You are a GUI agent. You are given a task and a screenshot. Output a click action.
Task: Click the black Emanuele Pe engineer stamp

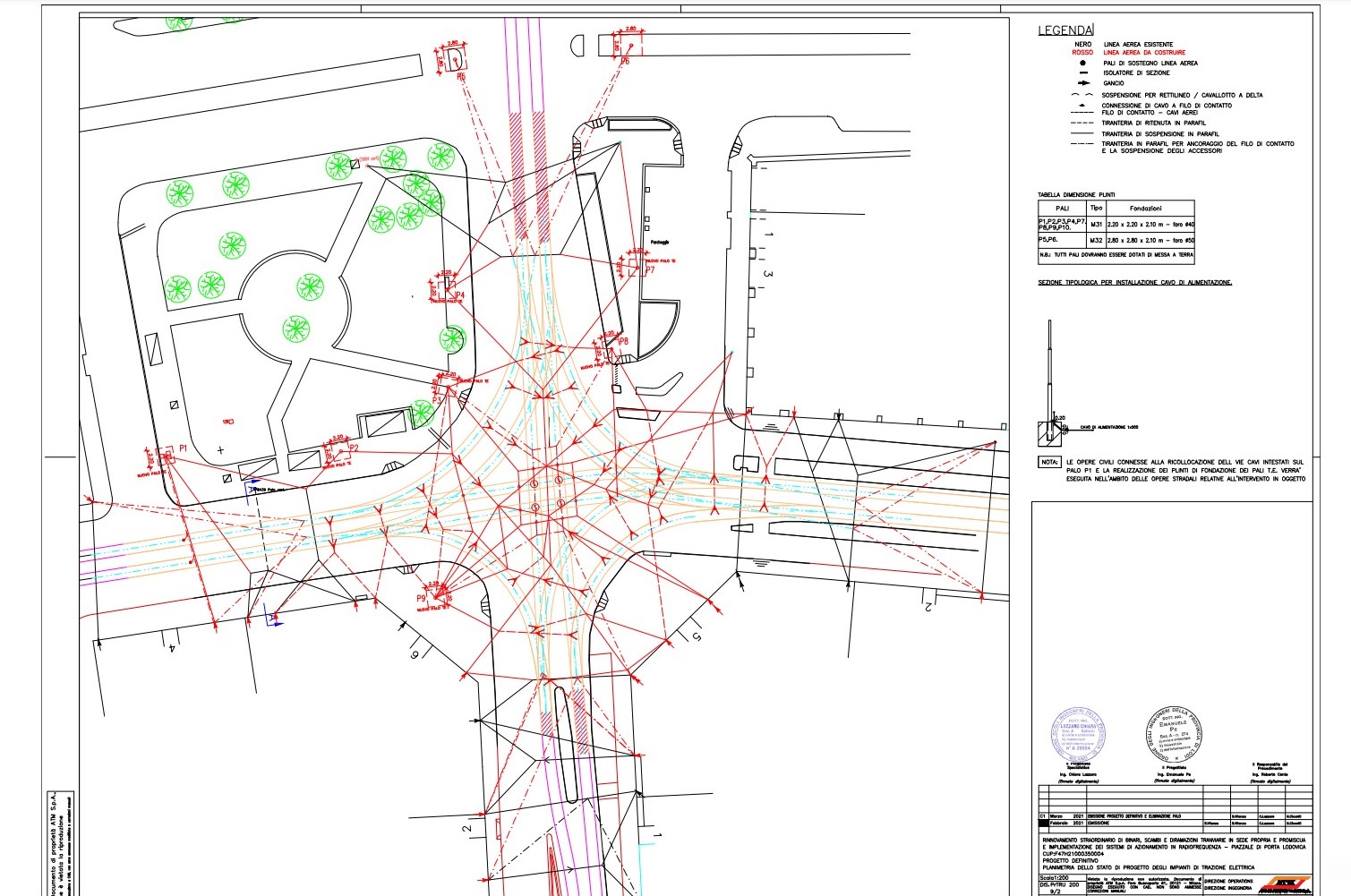coord(1173,734)
